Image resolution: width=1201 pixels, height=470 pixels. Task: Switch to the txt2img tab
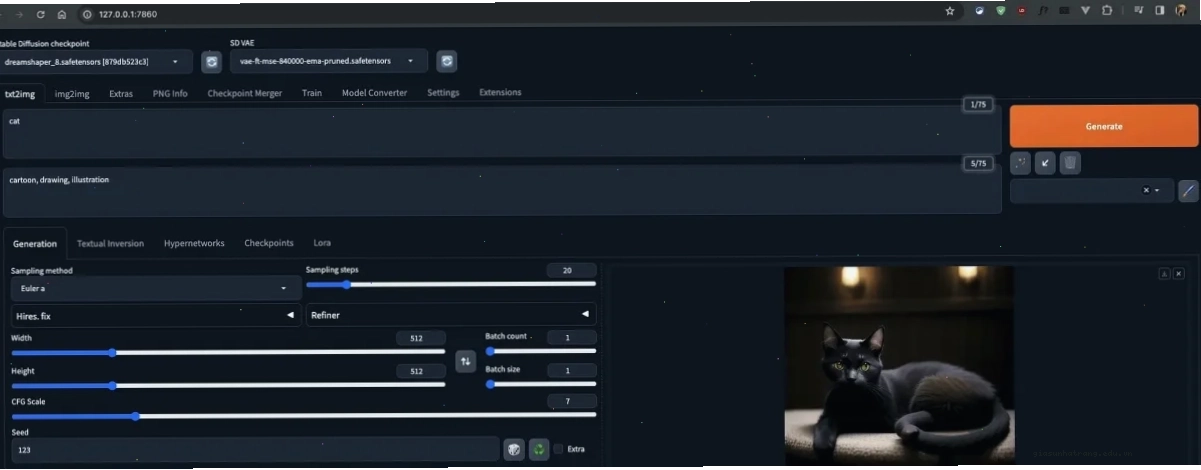[20, 93]
